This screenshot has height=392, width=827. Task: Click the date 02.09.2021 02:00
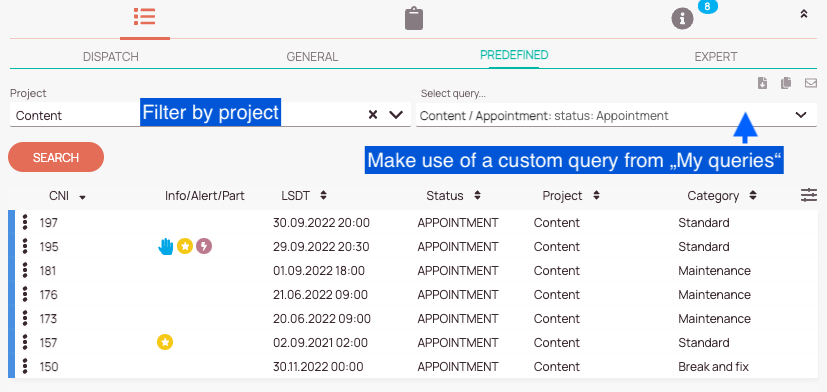tap(320, 343)
